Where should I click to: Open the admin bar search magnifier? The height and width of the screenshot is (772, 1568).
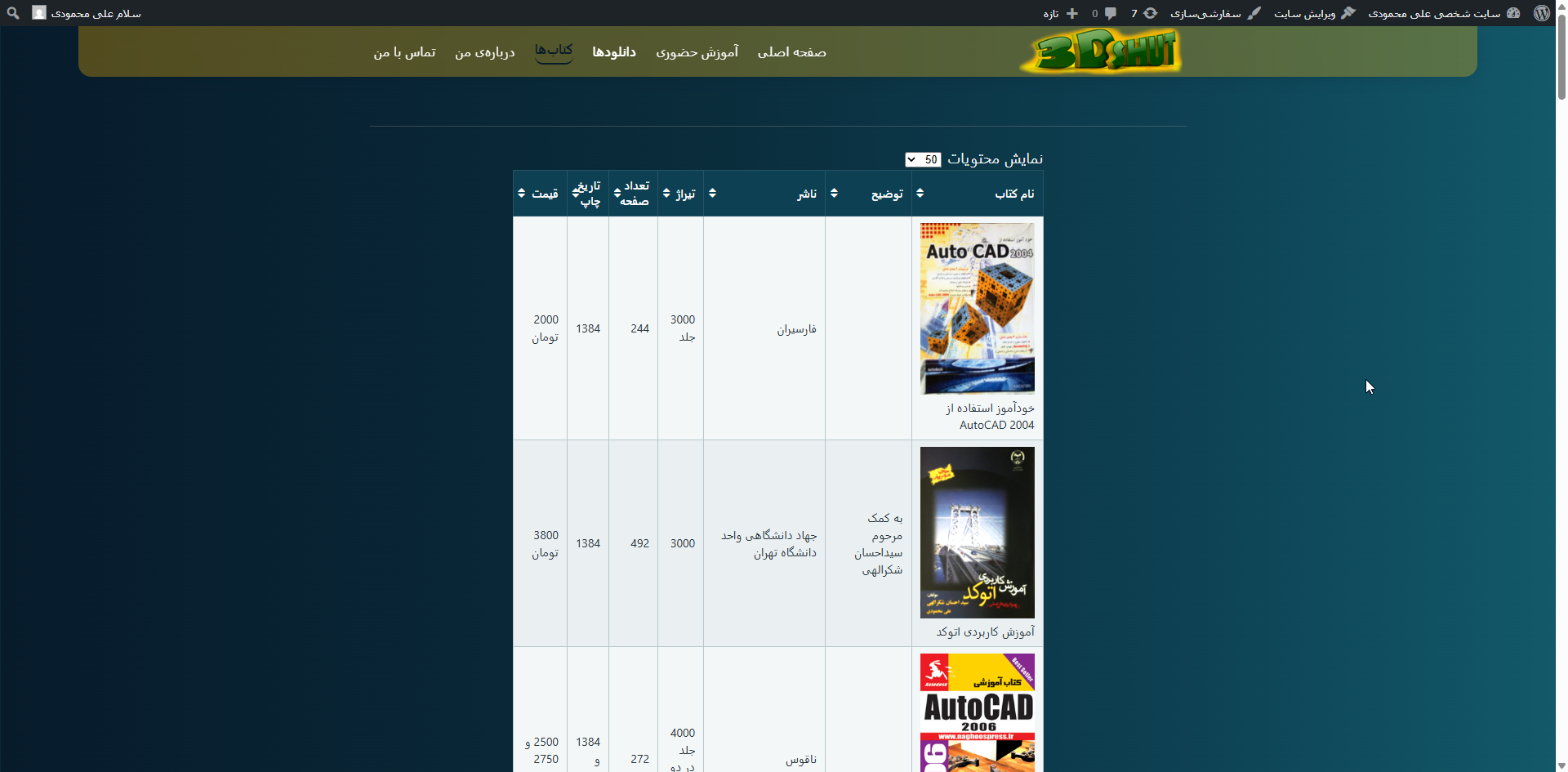click(x=13, y=13)
